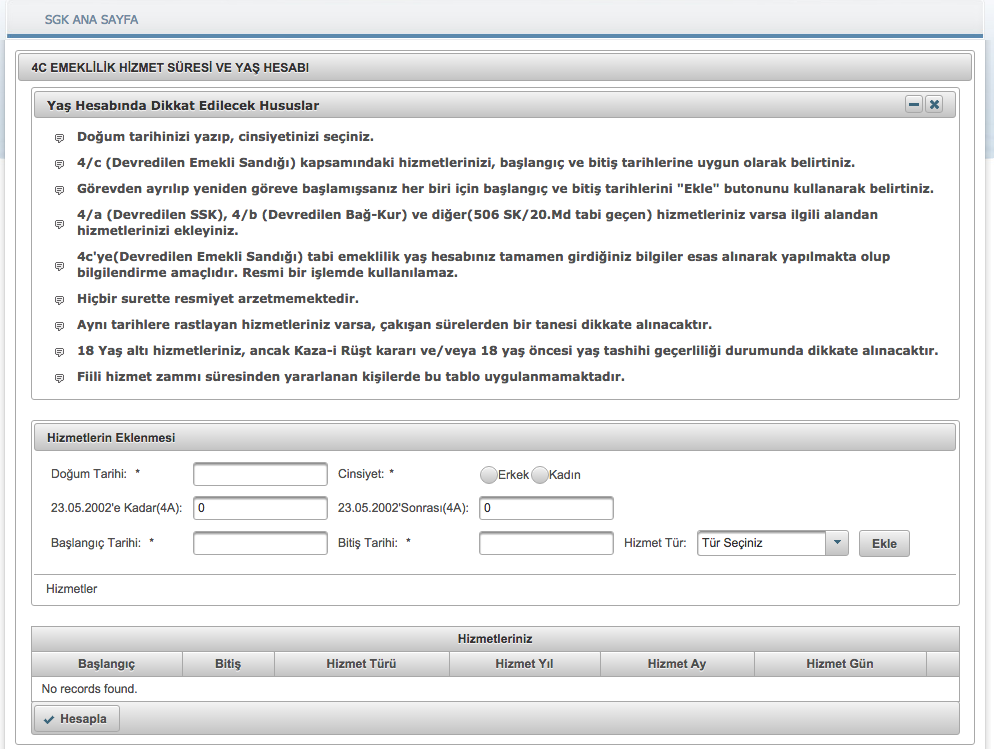994x749 pixels.
Task: Click the Hesapla button
Action: click(77, 719)
